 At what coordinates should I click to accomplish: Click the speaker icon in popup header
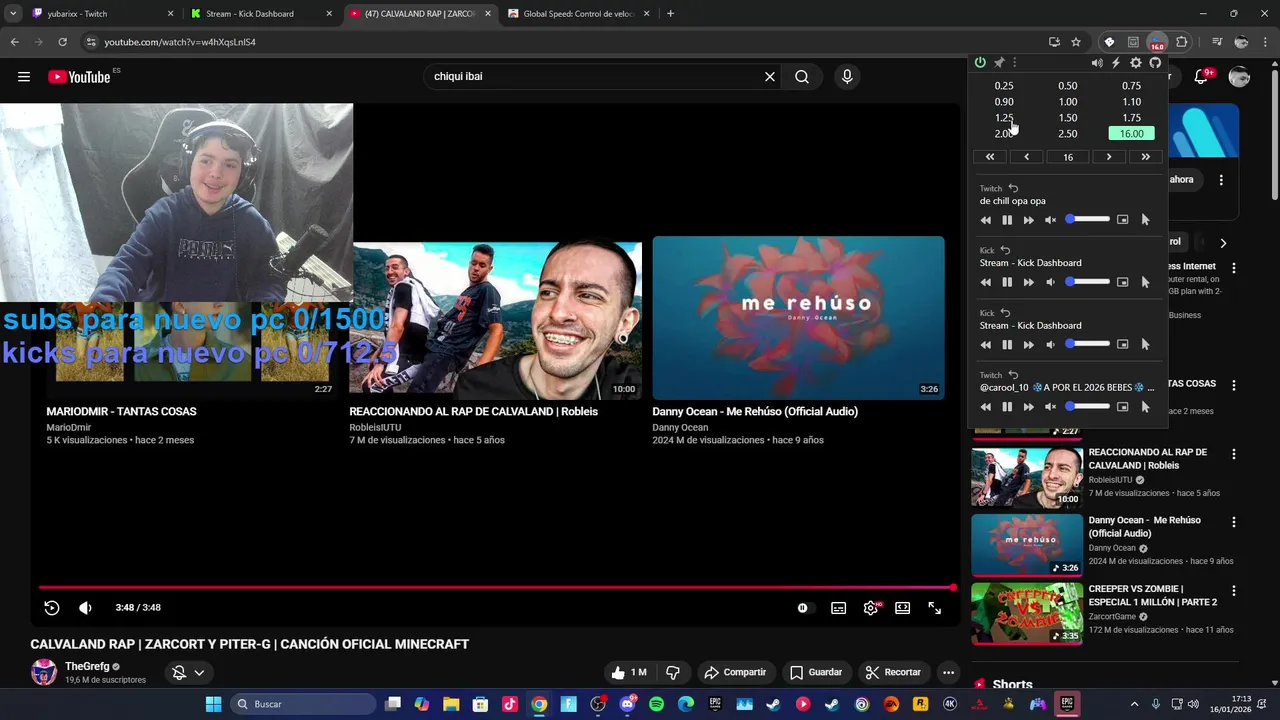pyautogui.click(x=1097, y=63)
